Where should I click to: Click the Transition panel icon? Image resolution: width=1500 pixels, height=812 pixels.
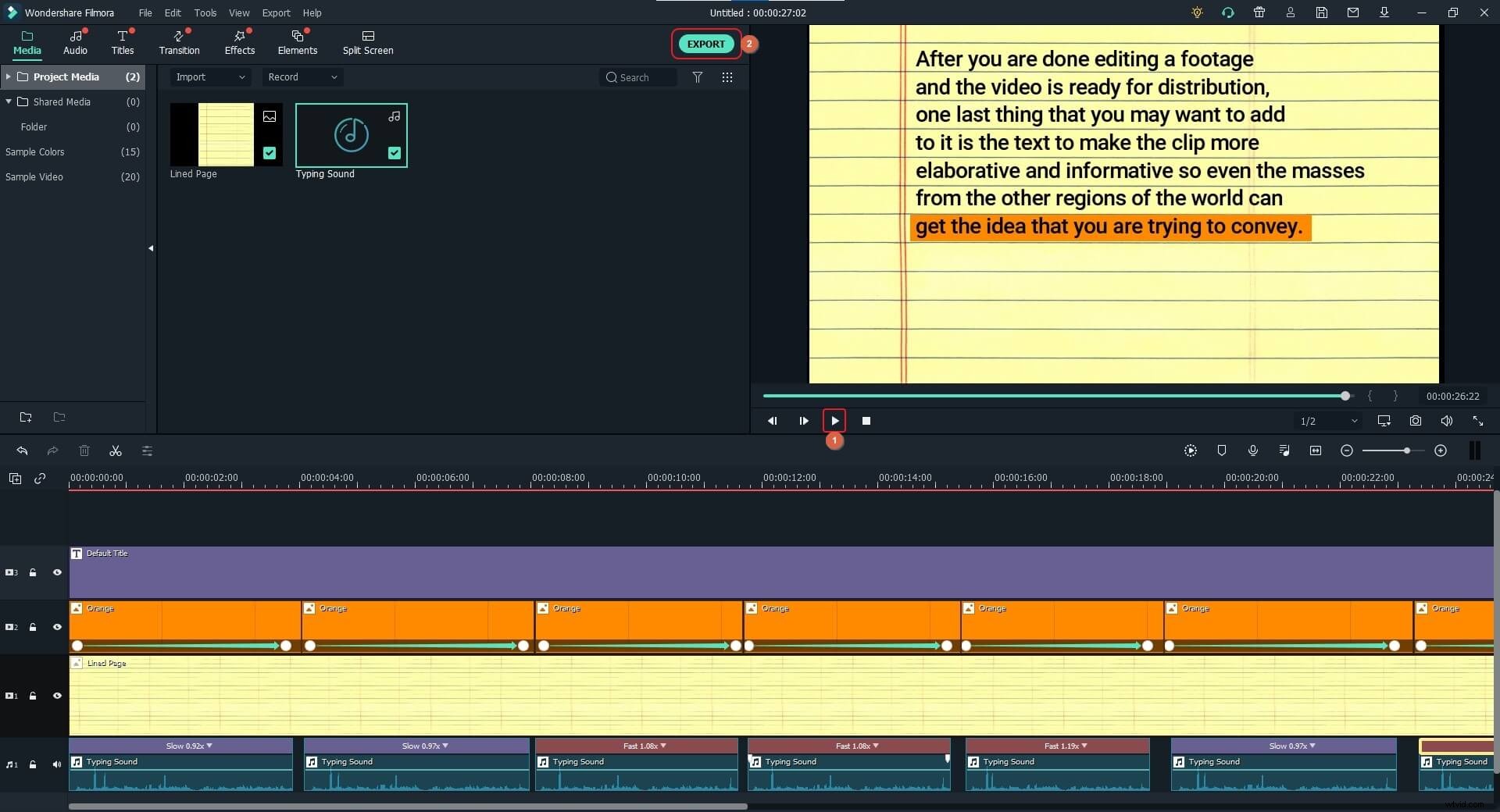point(178,42)
